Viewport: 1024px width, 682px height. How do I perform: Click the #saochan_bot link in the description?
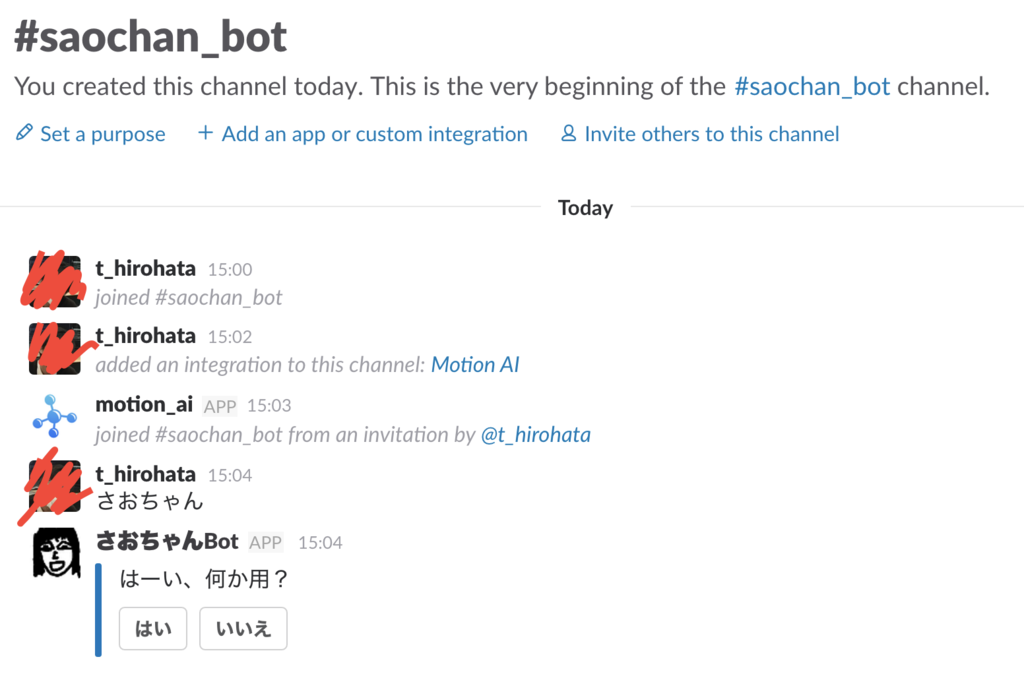(x=812, y=86)
